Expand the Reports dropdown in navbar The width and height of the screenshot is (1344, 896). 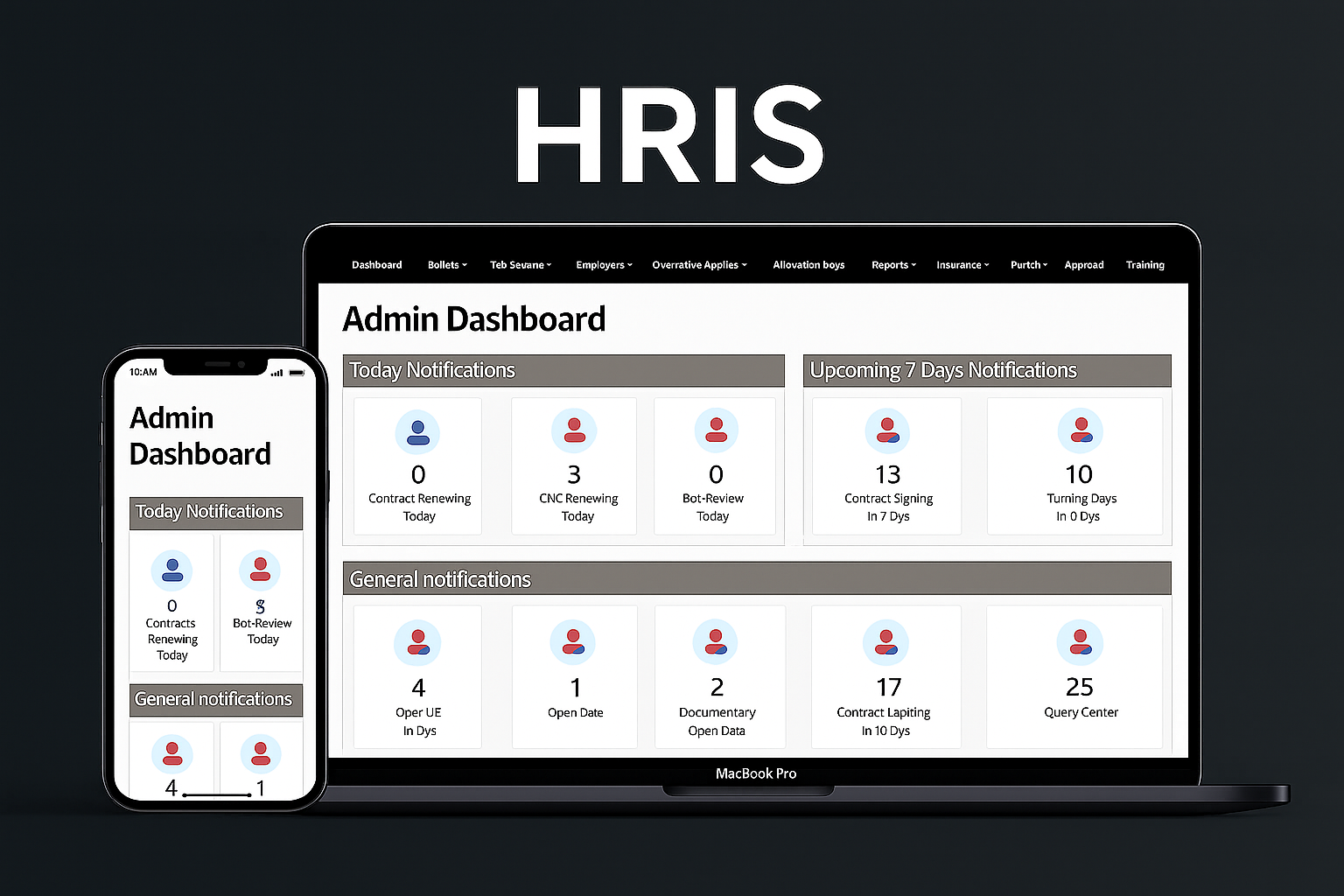coord(893,265)
